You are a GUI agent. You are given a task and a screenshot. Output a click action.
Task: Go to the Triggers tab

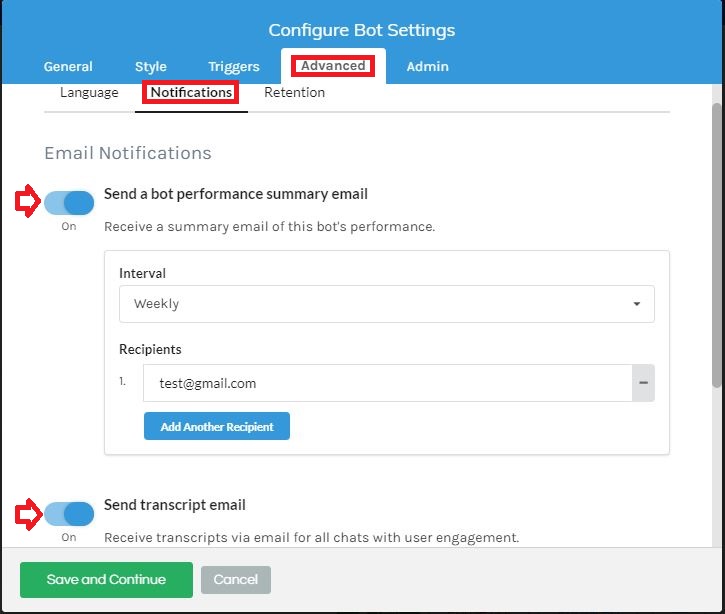(x=233, y=67)
